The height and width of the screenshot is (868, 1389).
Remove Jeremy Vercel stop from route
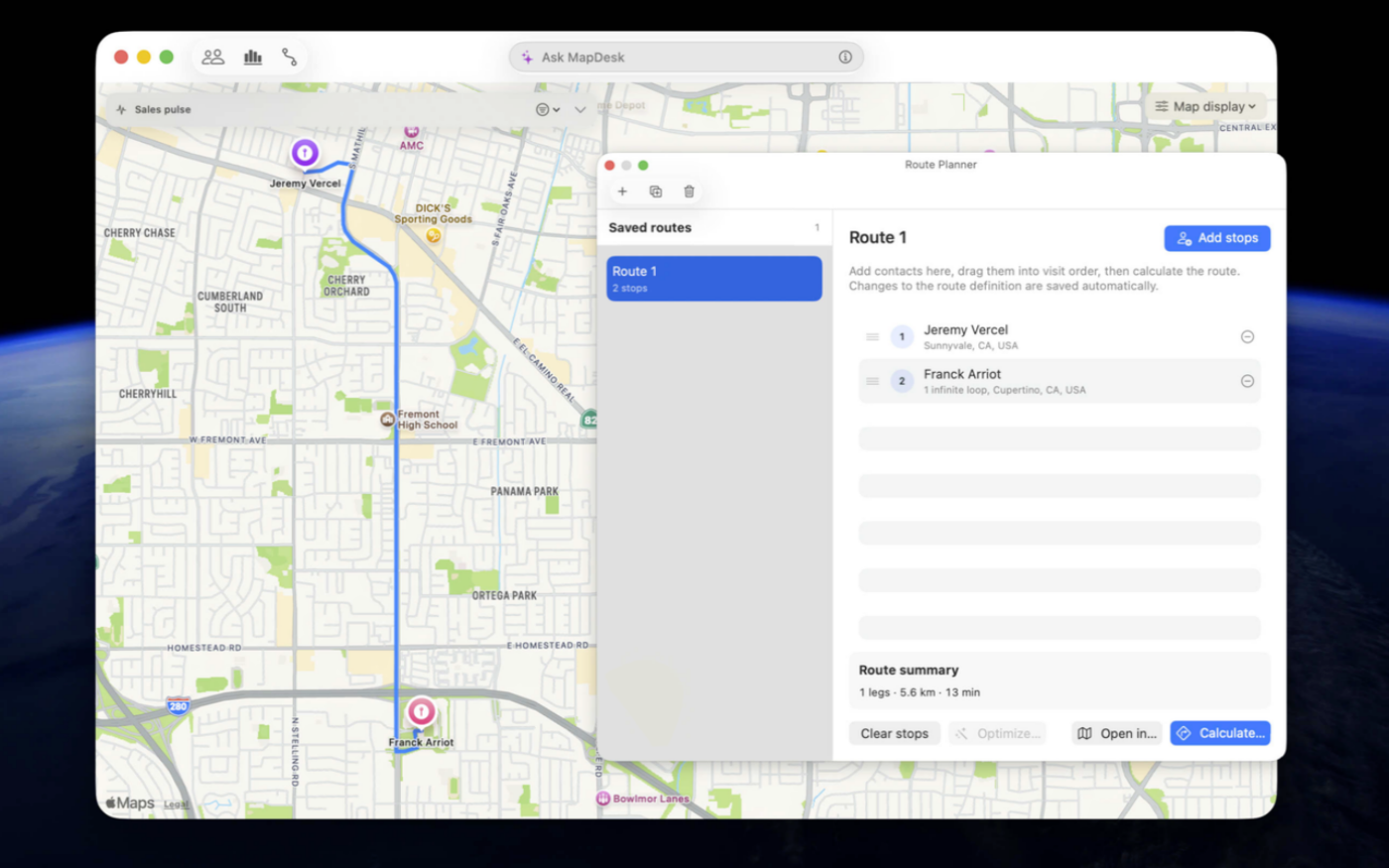point(1247,337)
